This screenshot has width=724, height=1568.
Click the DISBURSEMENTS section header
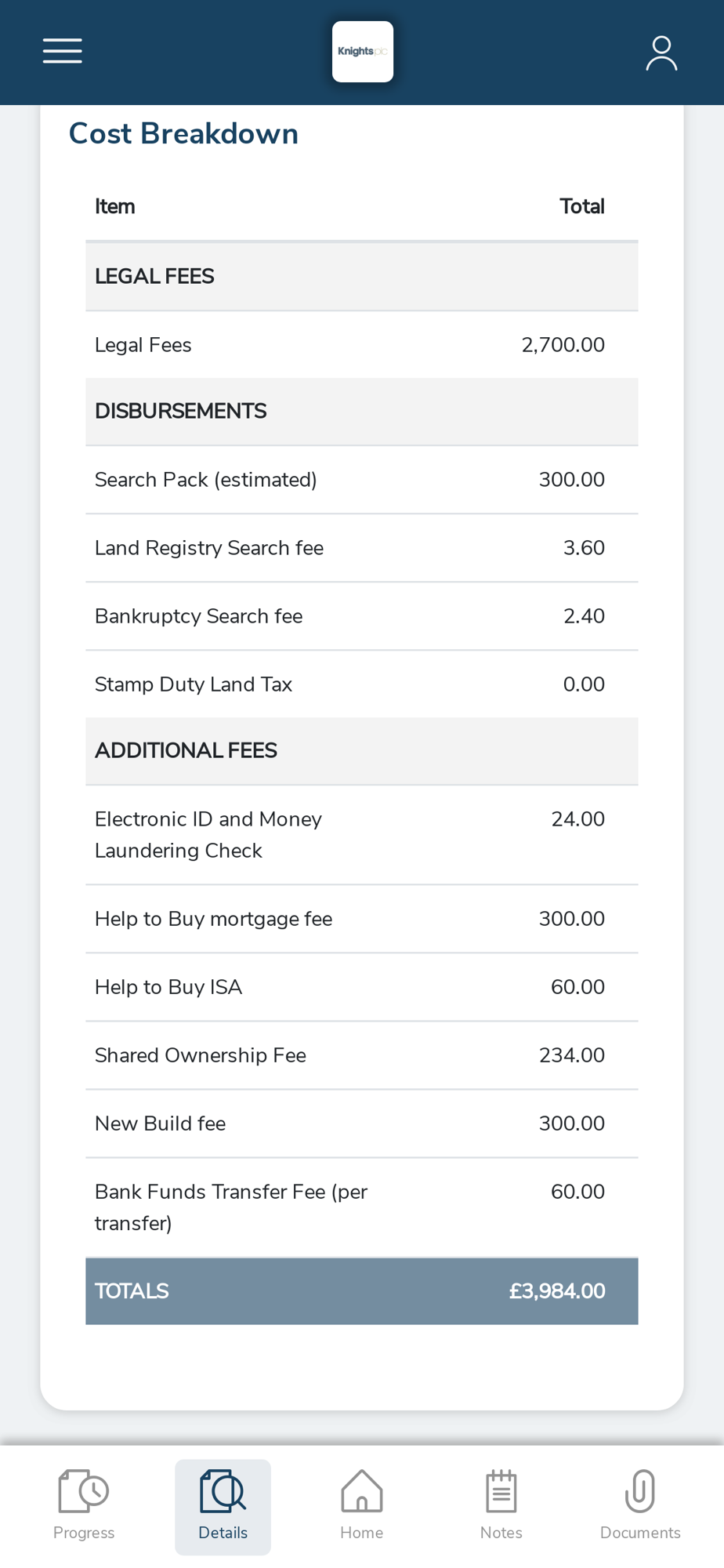pyautogui.click(x=362, y=412)
